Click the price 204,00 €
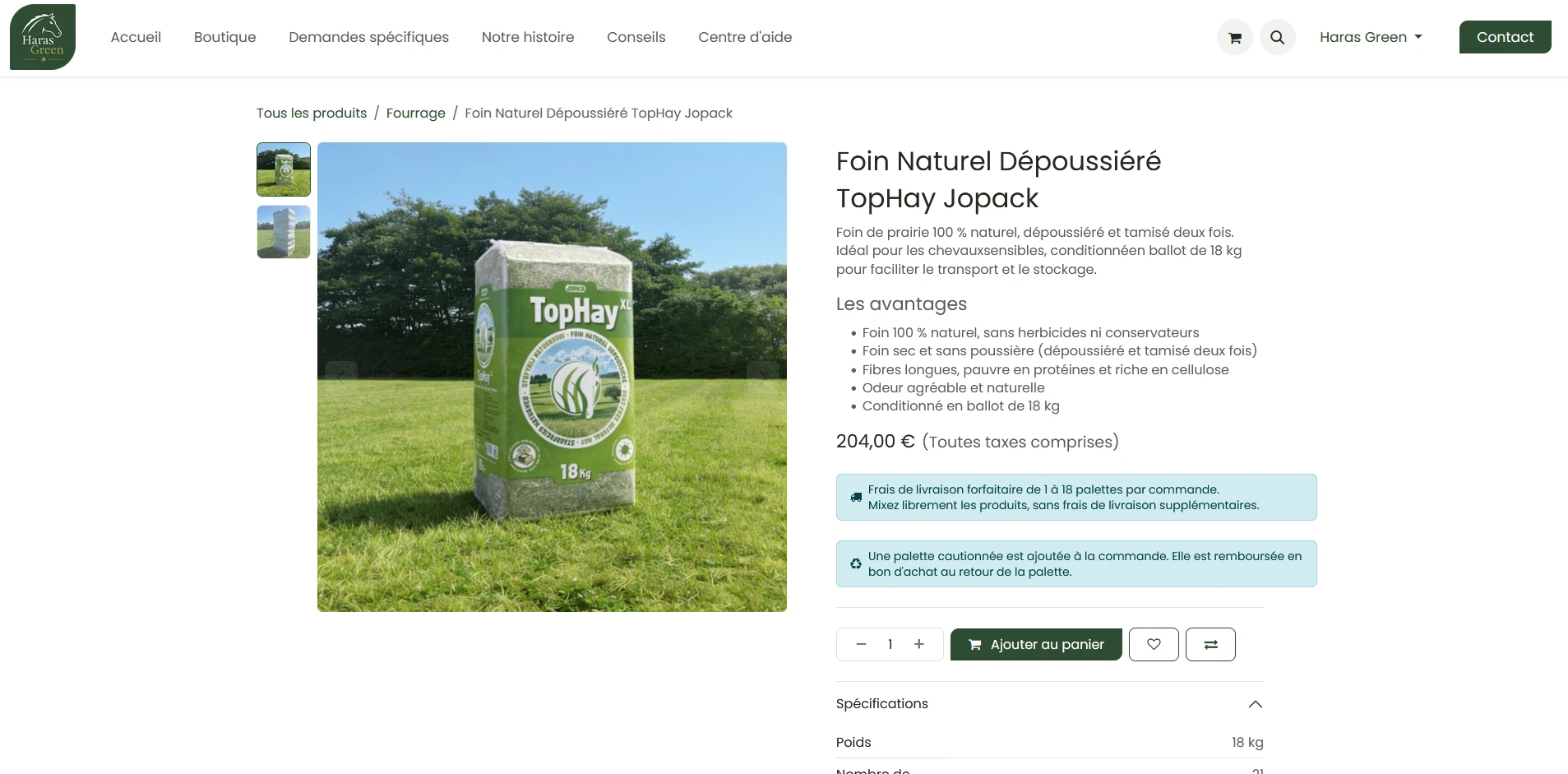Image resolution: width=1568 pixels, height=774 pixels. [875, 442]
